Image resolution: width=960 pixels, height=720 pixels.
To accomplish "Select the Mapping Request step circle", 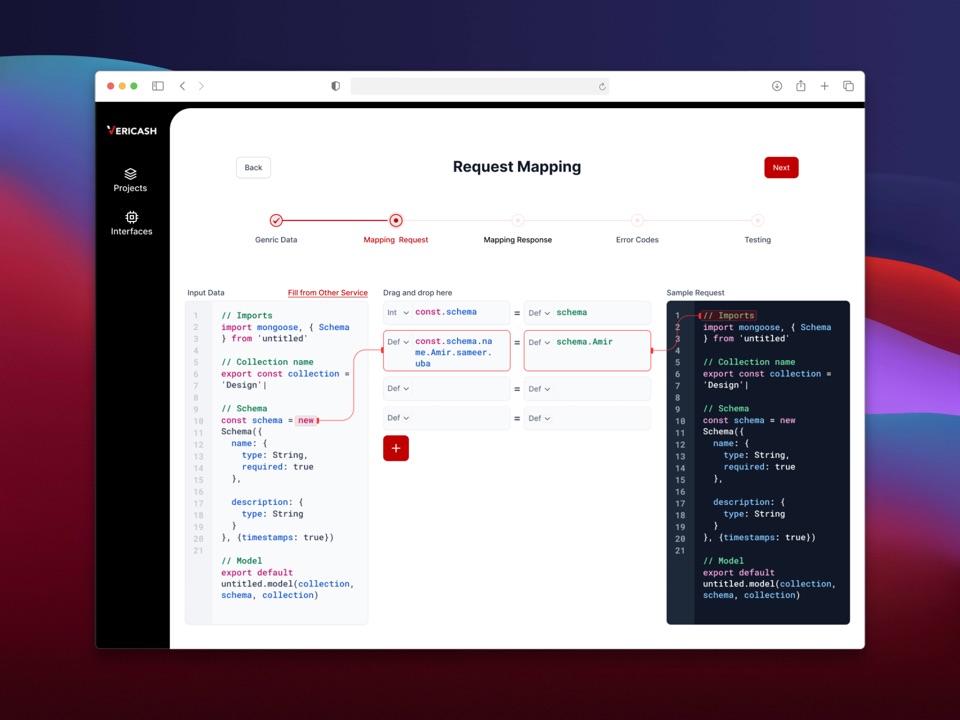I will tap(396, 220).
